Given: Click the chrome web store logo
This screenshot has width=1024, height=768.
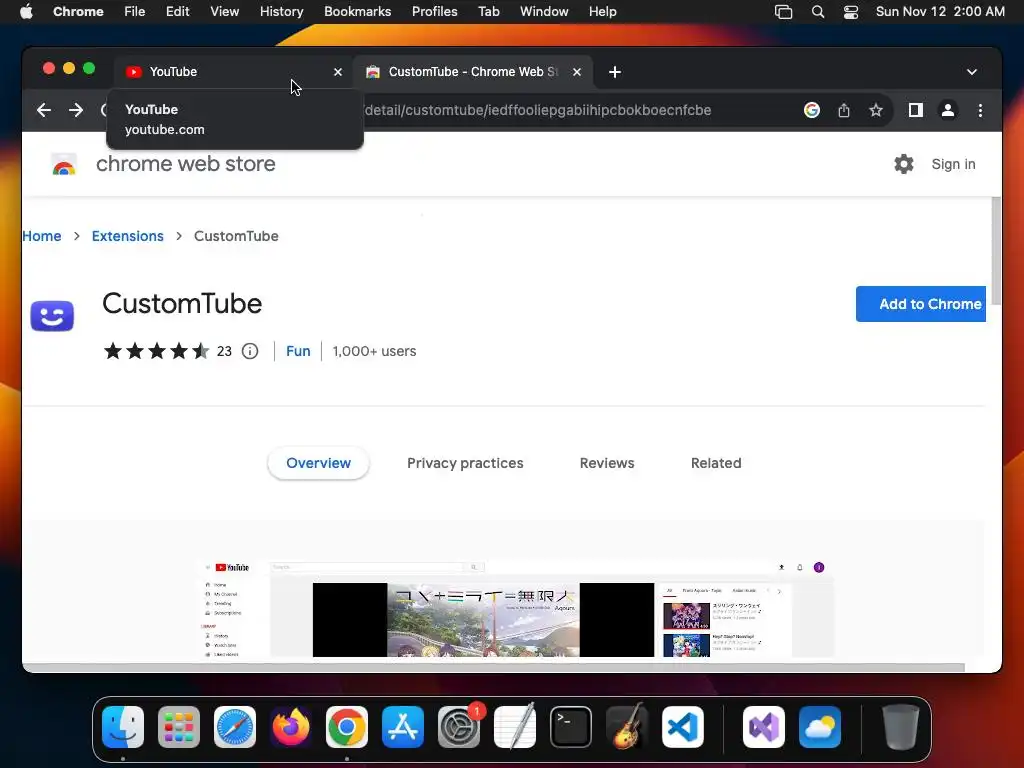Looking at the screenshot, I should click(x=64, y=165).
